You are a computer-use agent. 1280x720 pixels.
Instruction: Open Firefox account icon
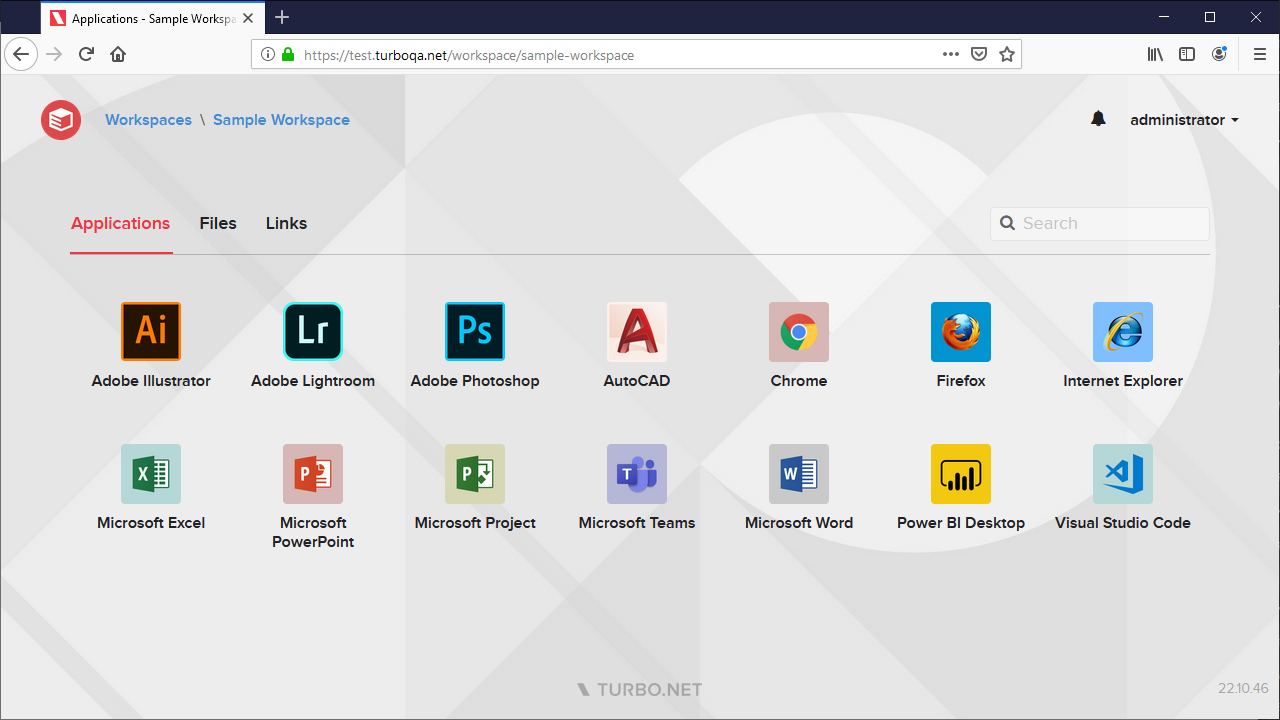(1219, 55)
